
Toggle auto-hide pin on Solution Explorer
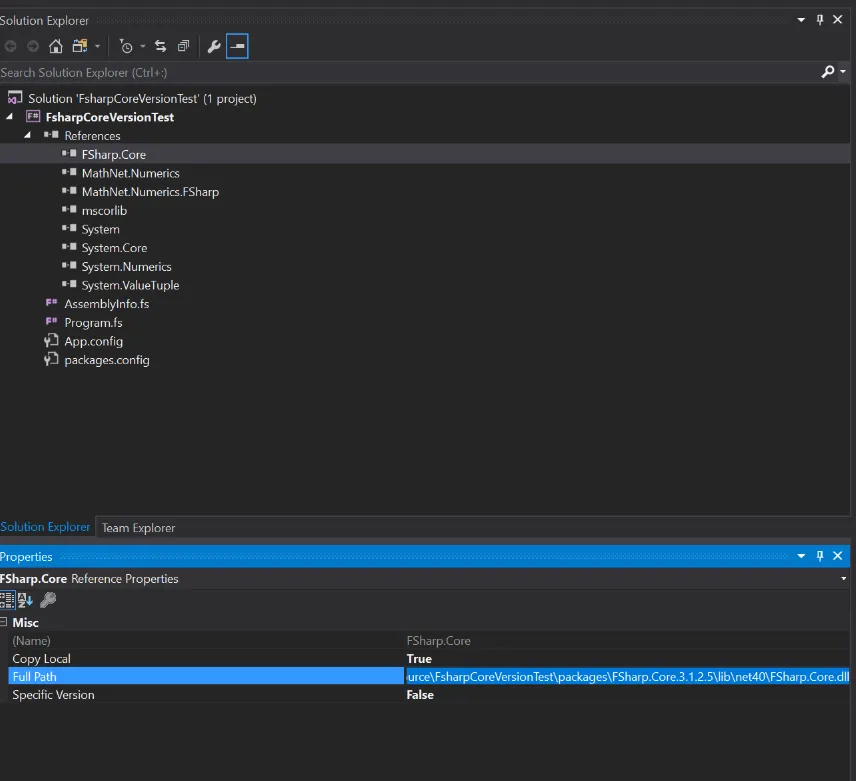[820, 20]
